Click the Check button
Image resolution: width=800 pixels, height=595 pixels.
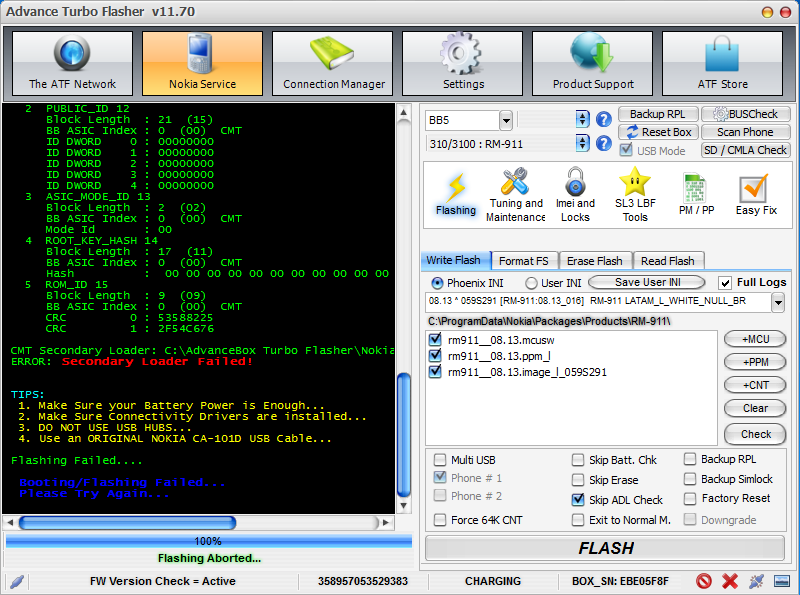point(755,434)
